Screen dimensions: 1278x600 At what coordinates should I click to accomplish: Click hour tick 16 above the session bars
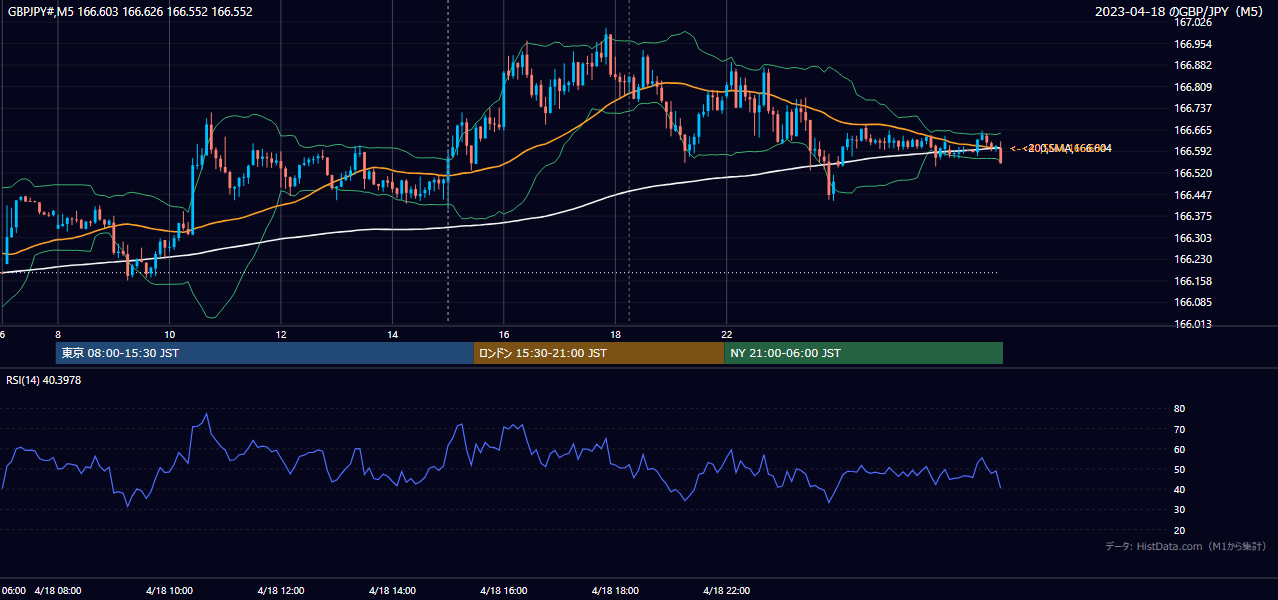point(504,334)
